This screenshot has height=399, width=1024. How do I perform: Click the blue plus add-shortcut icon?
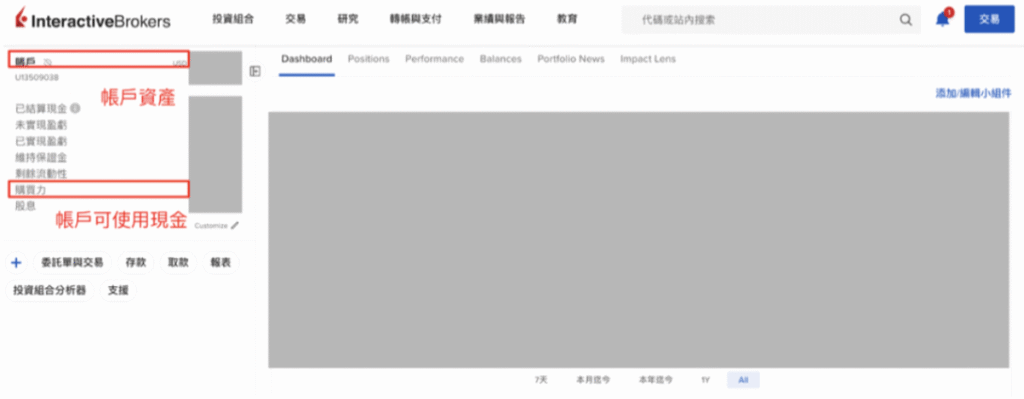[x=16, y=263]
